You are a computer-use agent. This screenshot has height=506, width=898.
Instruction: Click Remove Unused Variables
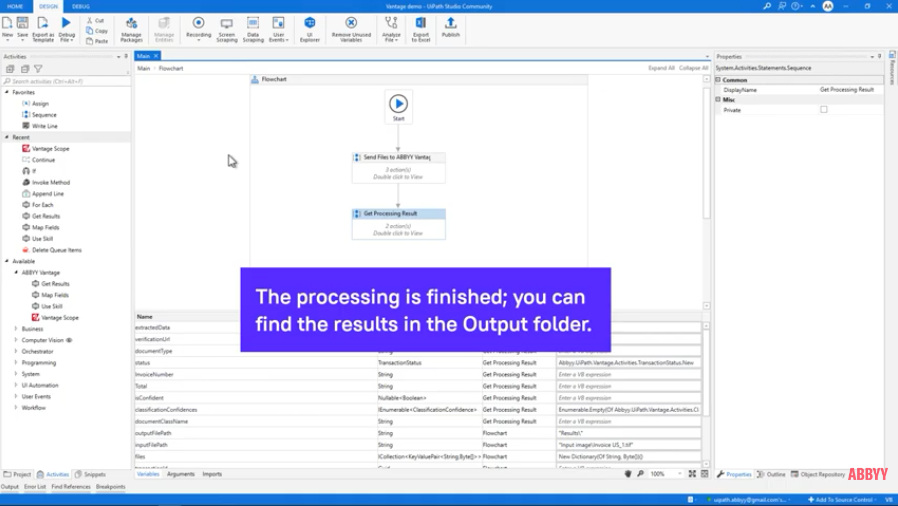pyautogui.click(x=351, y=29)
